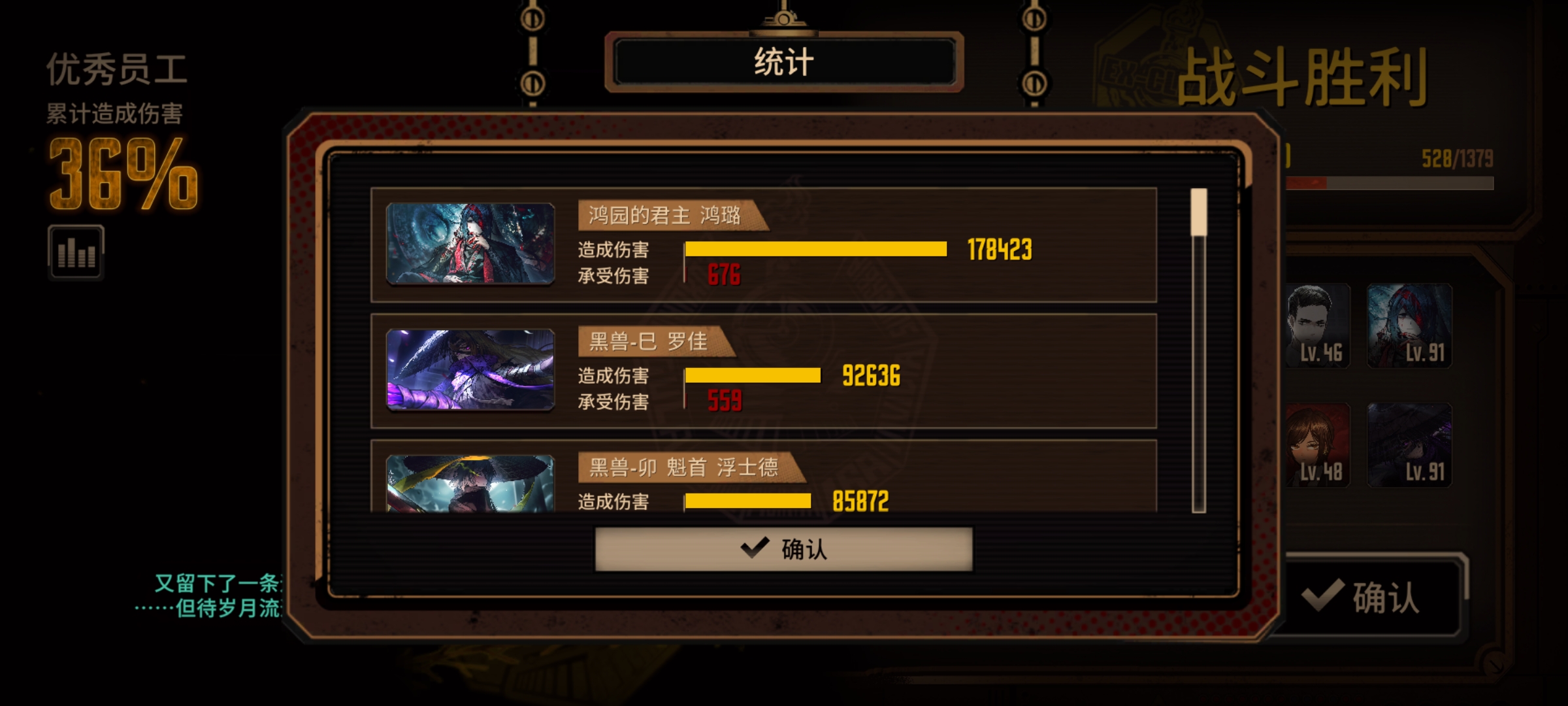Click the 36% cumulative damage figure

123,175
